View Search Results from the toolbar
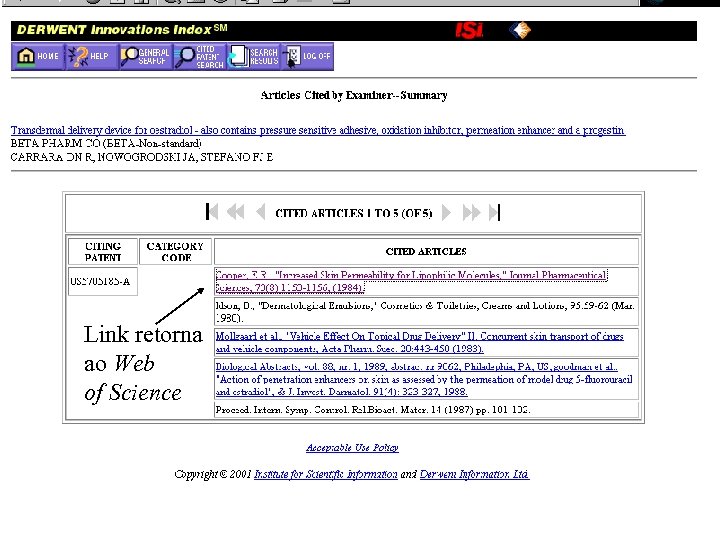 point(253,56)
